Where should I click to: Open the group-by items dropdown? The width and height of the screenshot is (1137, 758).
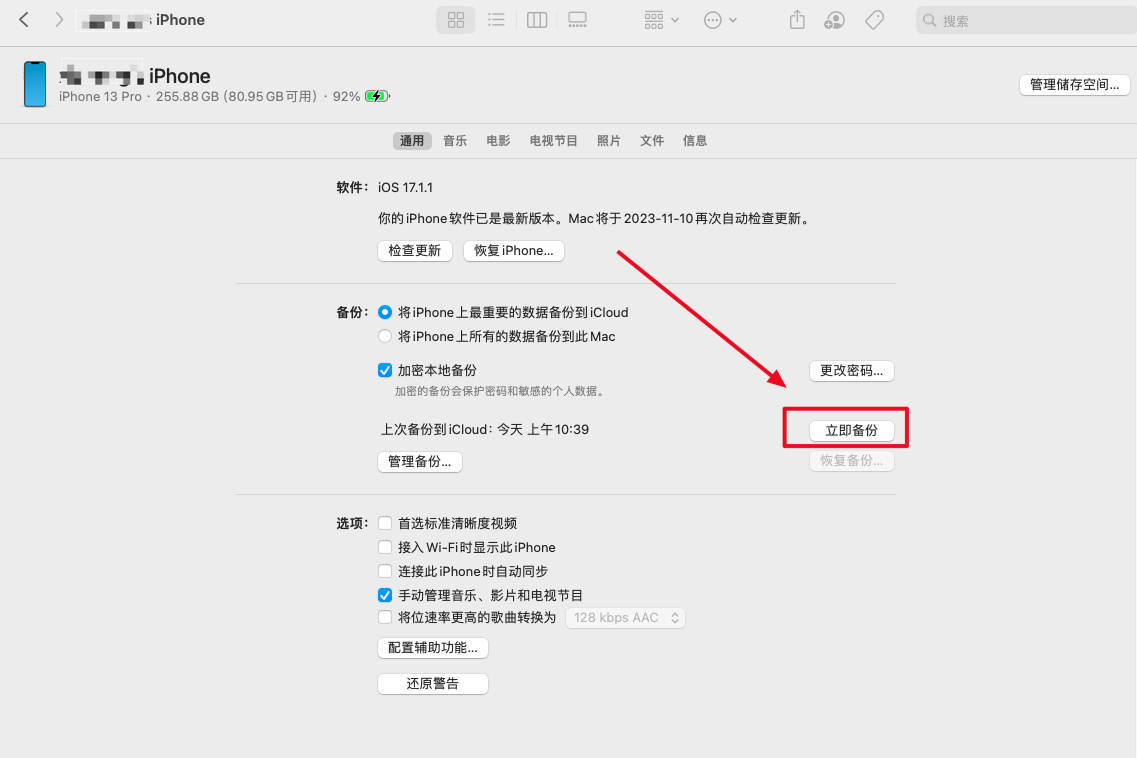(x=661, y=20)
